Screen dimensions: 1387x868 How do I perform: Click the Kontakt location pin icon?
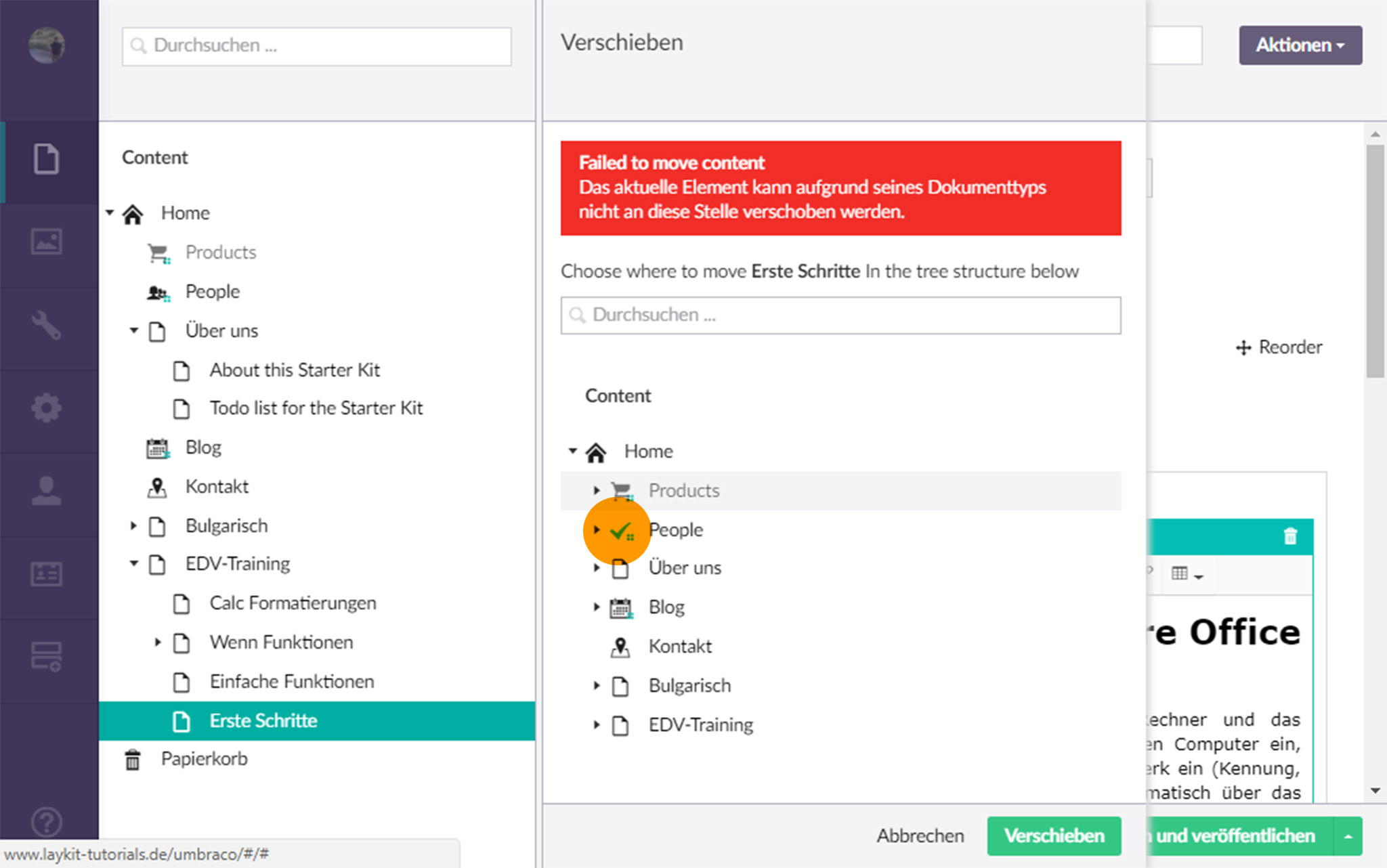pyautogui.click(x=157, y=486)
